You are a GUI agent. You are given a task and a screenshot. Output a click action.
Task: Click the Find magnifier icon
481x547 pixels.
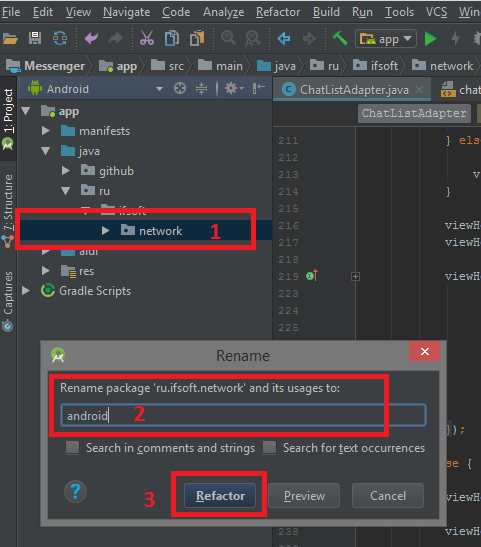pyautogui.click(x=228, y=38)
